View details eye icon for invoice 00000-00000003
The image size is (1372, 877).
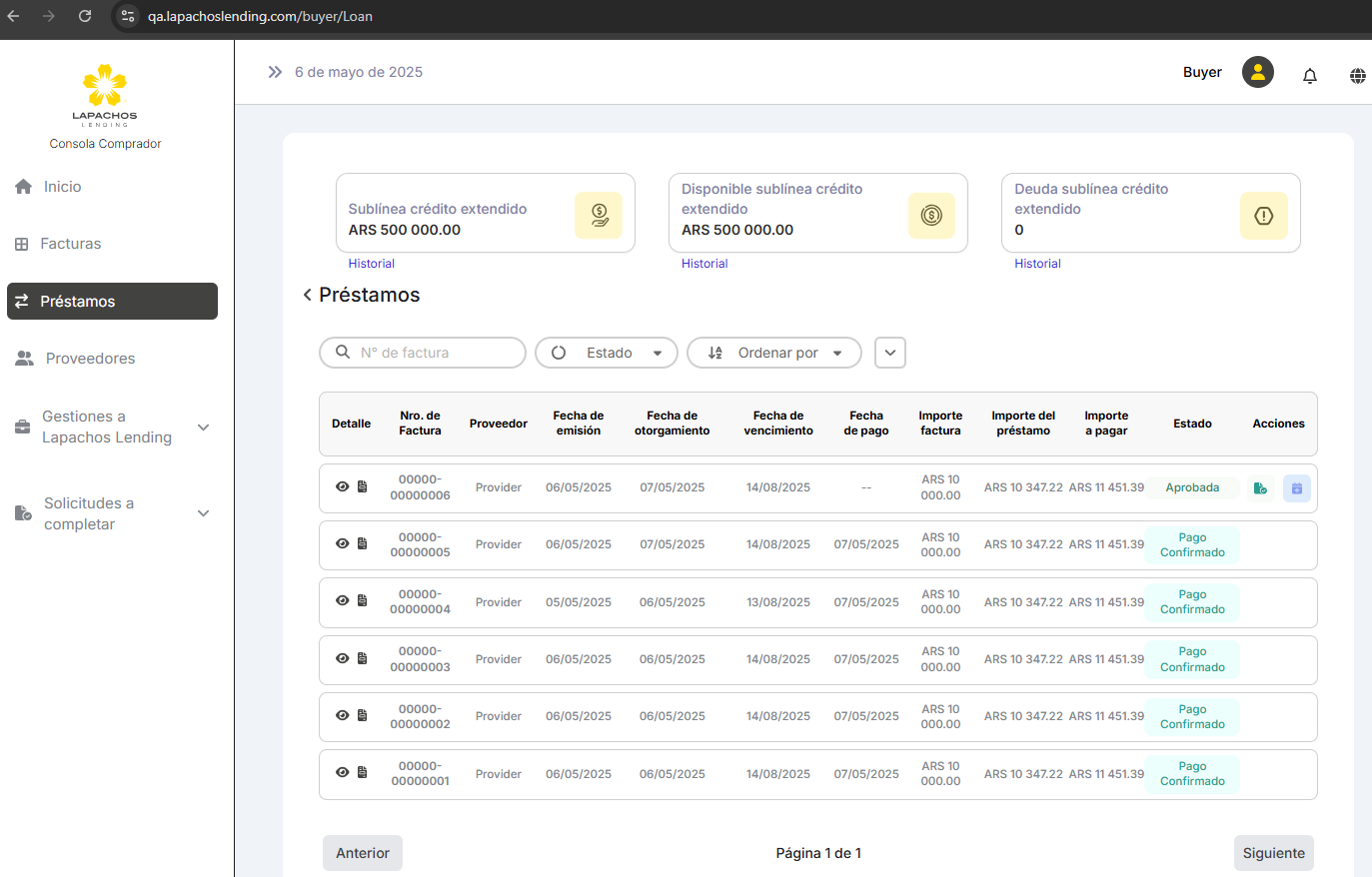[x=342, y=659]
